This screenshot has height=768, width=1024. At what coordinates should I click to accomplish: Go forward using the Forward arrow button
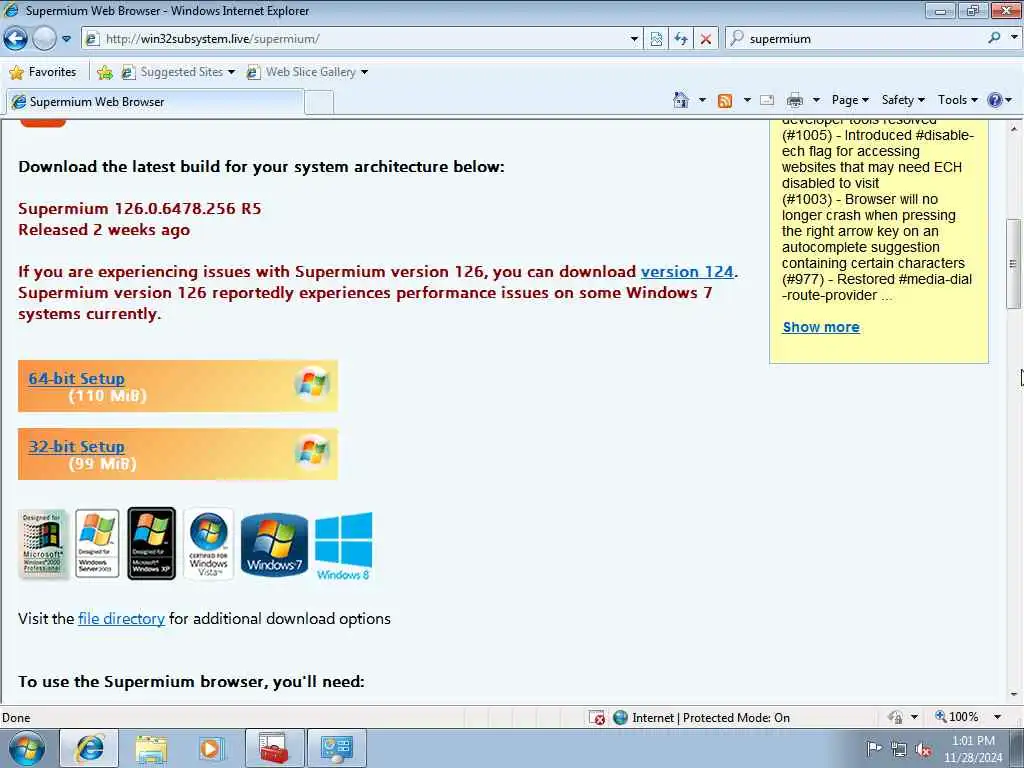click(44, 39)
